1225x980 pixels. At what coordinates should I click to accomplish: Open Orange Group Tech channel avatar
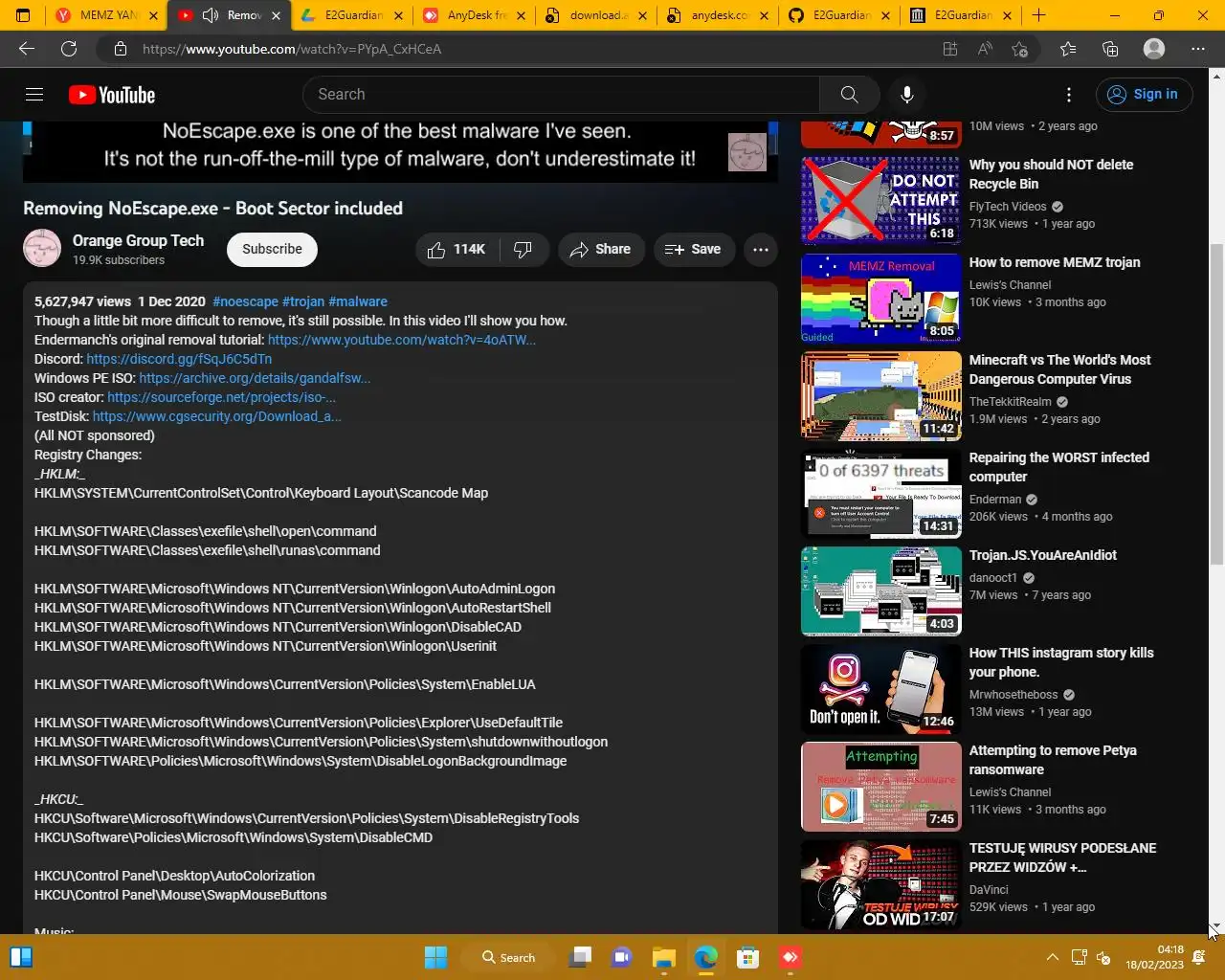42,249
